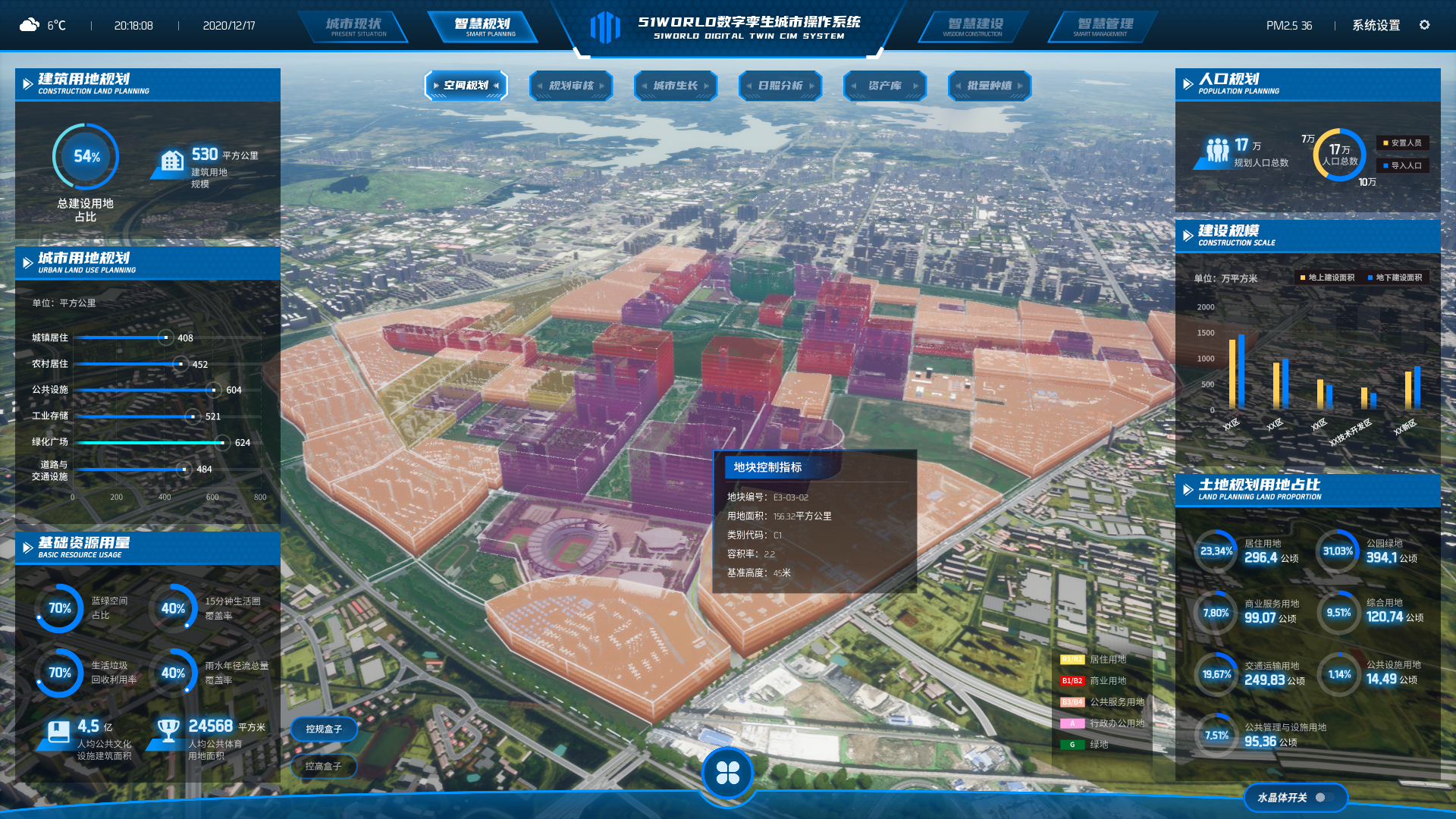
Task: Click the PM2.5 36 indicator
Action: [1289, 25]
